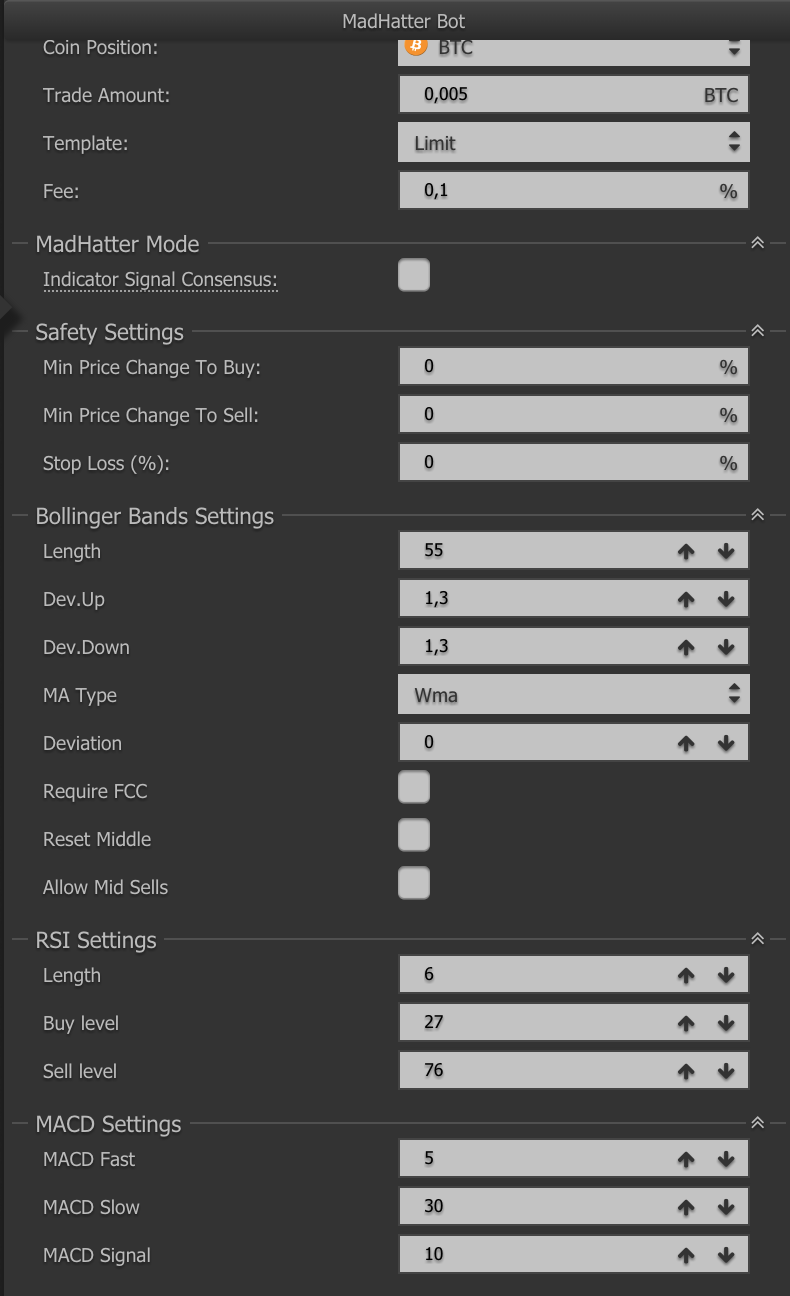Click the Indicator Signal Consensus label link
Image resolution: width=790 pixels, height=1296 pixels.
[x=160, y=280]
